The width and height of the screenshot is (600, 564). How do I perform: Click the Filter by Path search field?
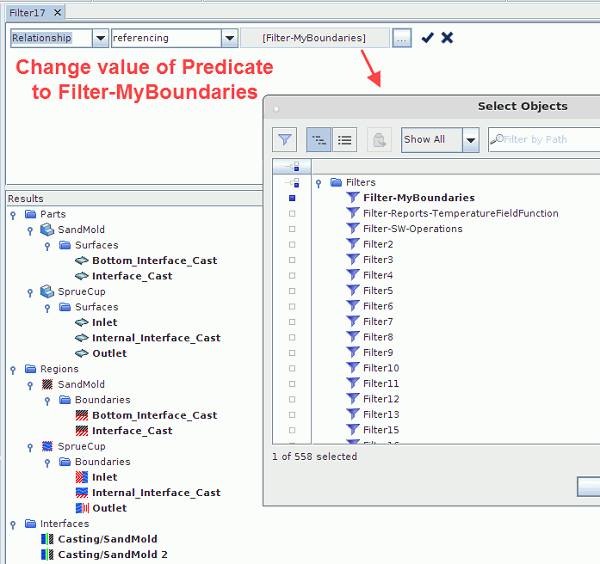(544, 140)
